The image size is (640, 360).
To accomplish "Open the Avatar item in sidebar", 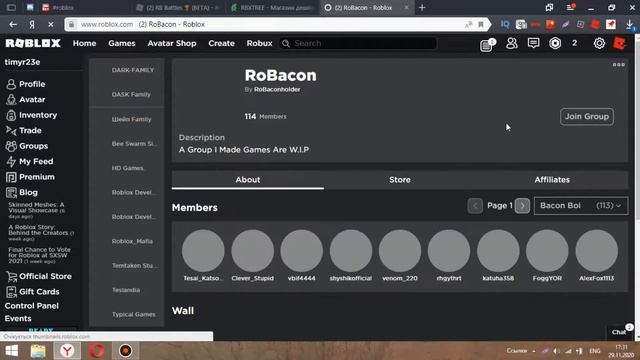I will [26, 100].
